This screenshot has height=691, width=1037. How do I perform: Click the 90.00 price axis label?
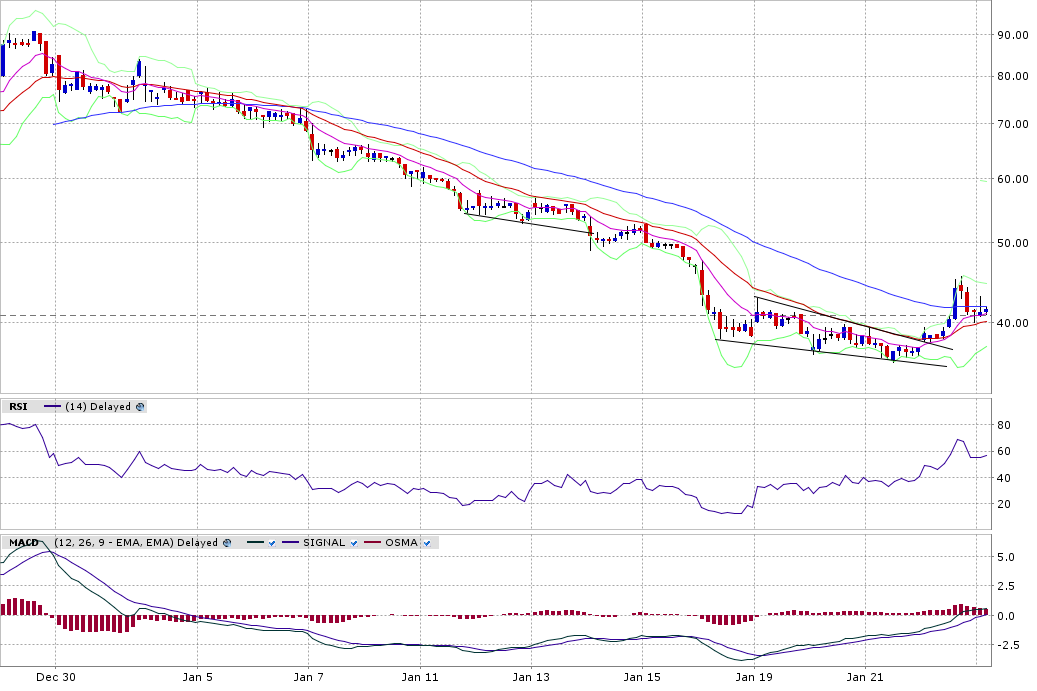coord(1013,35)
